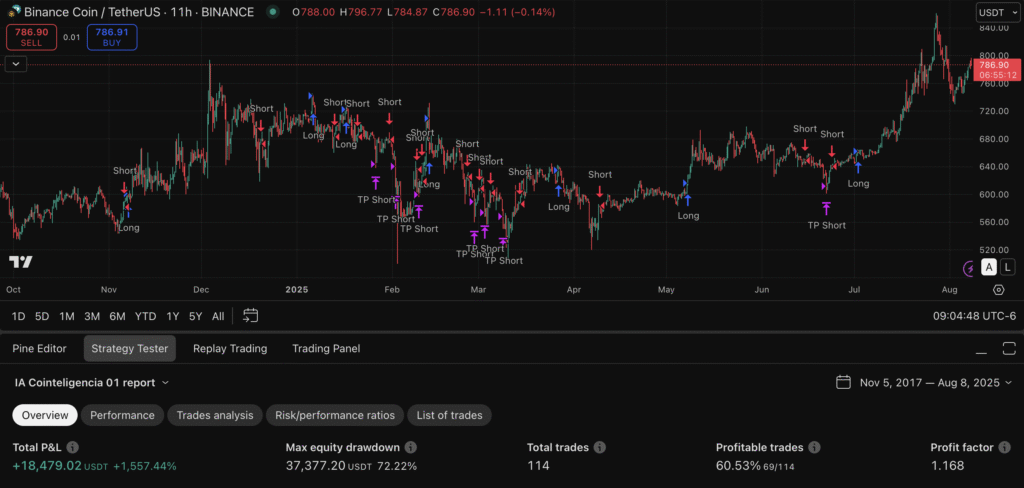The width and height of the screenshot is (1024, 488).
Task: Click the 114 total trades value
Action: [x=538, y=466]
